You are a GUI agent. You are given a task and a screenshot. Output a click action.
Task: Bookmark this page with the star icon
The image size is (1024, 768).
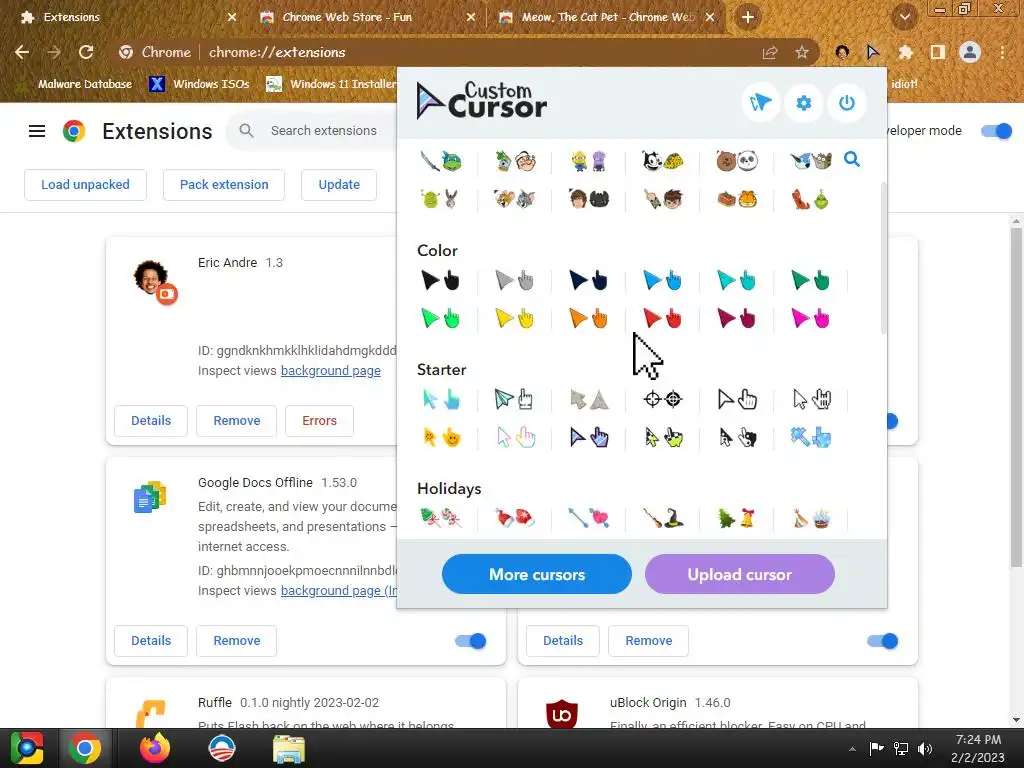pos(802,52)
